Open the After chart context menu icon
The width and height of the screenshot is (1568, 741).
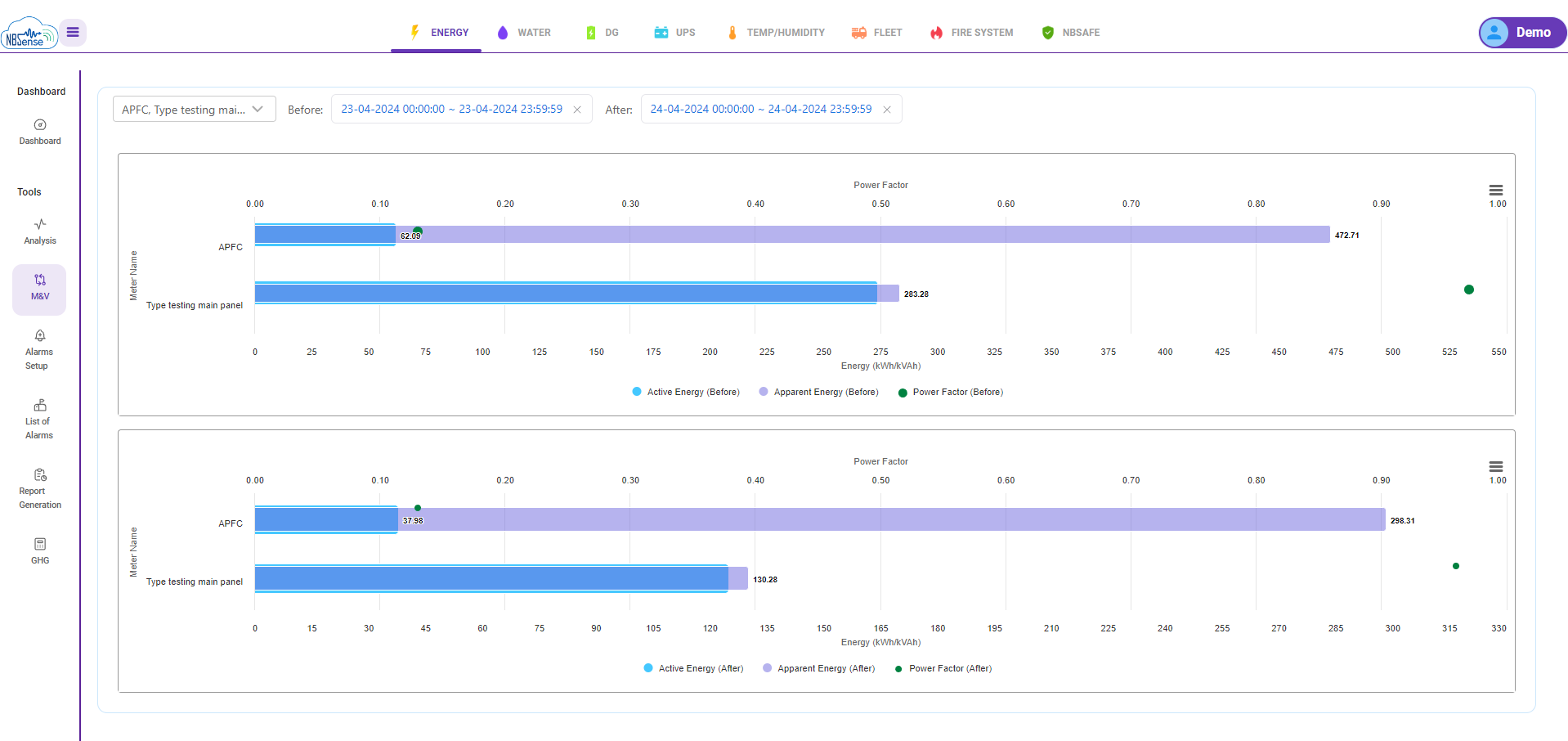pos(1496,466)
